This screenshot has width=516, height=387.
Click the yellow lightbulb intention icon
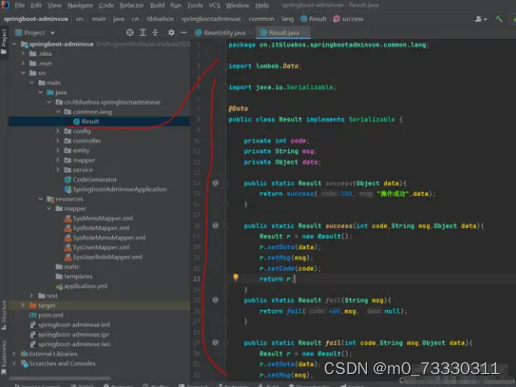(236, 277)
